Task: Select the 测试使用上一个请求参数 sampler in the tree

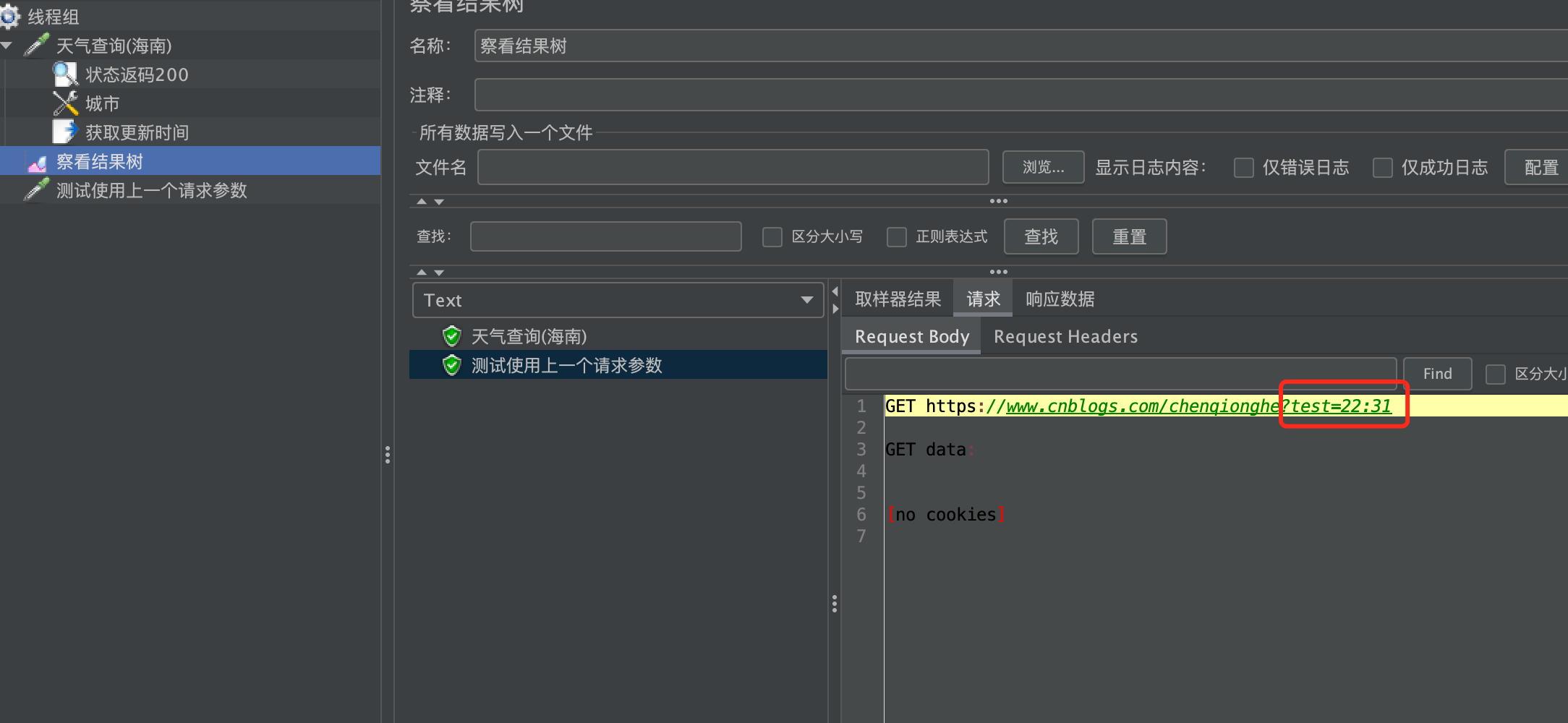Action: point(152,190)
